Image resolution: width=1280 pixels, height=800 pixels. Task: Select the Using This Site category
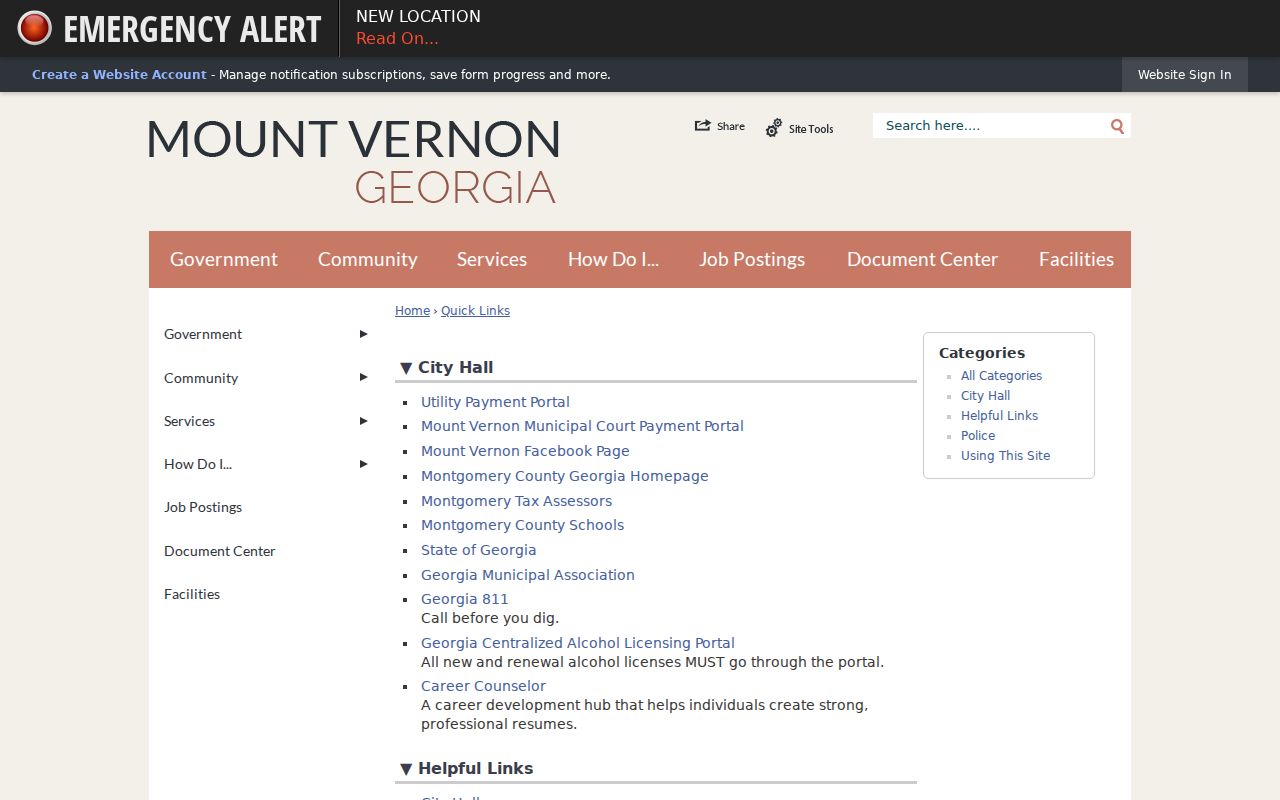(x=1005, y=456)
